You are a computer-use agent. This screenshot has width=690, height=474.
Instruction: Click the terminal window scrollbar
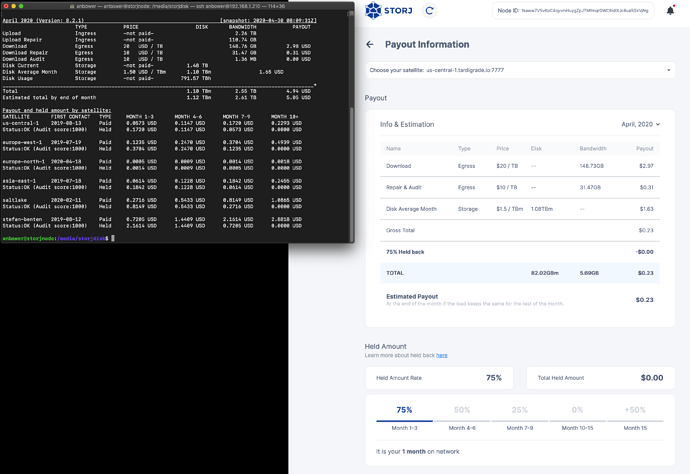(351, 174)
